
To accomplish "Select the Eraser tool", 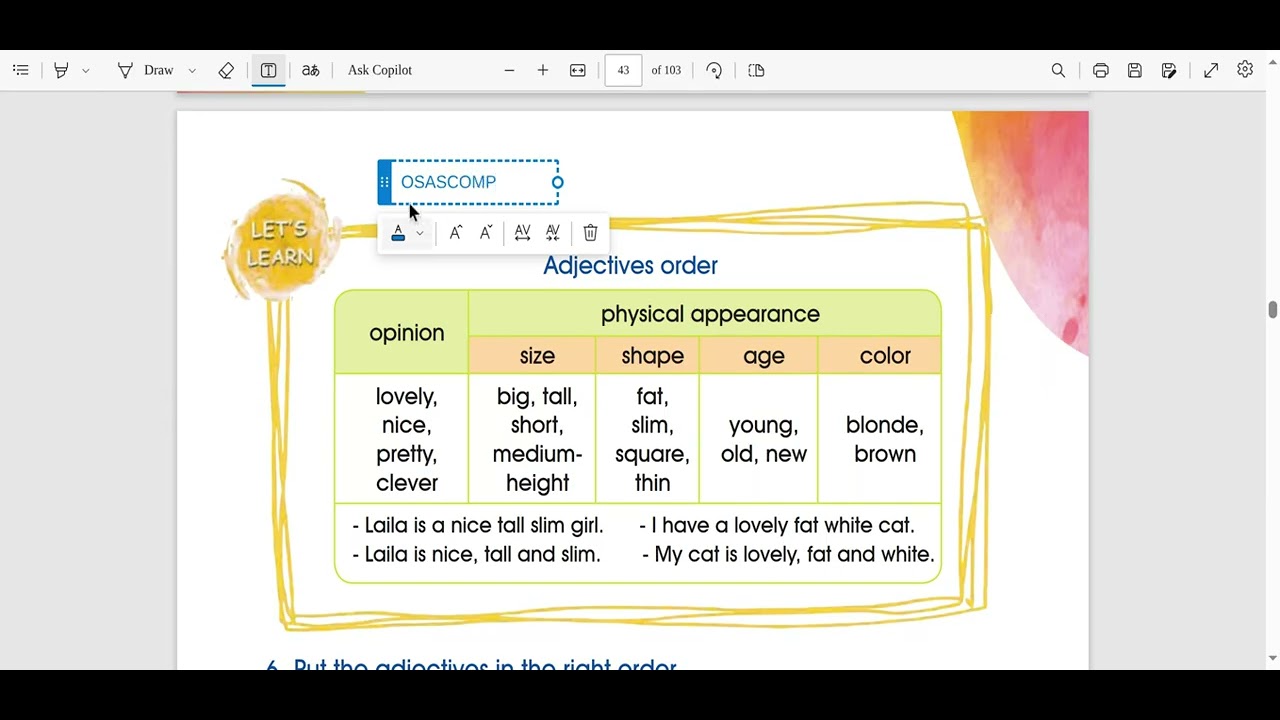I will pos(226,70).
